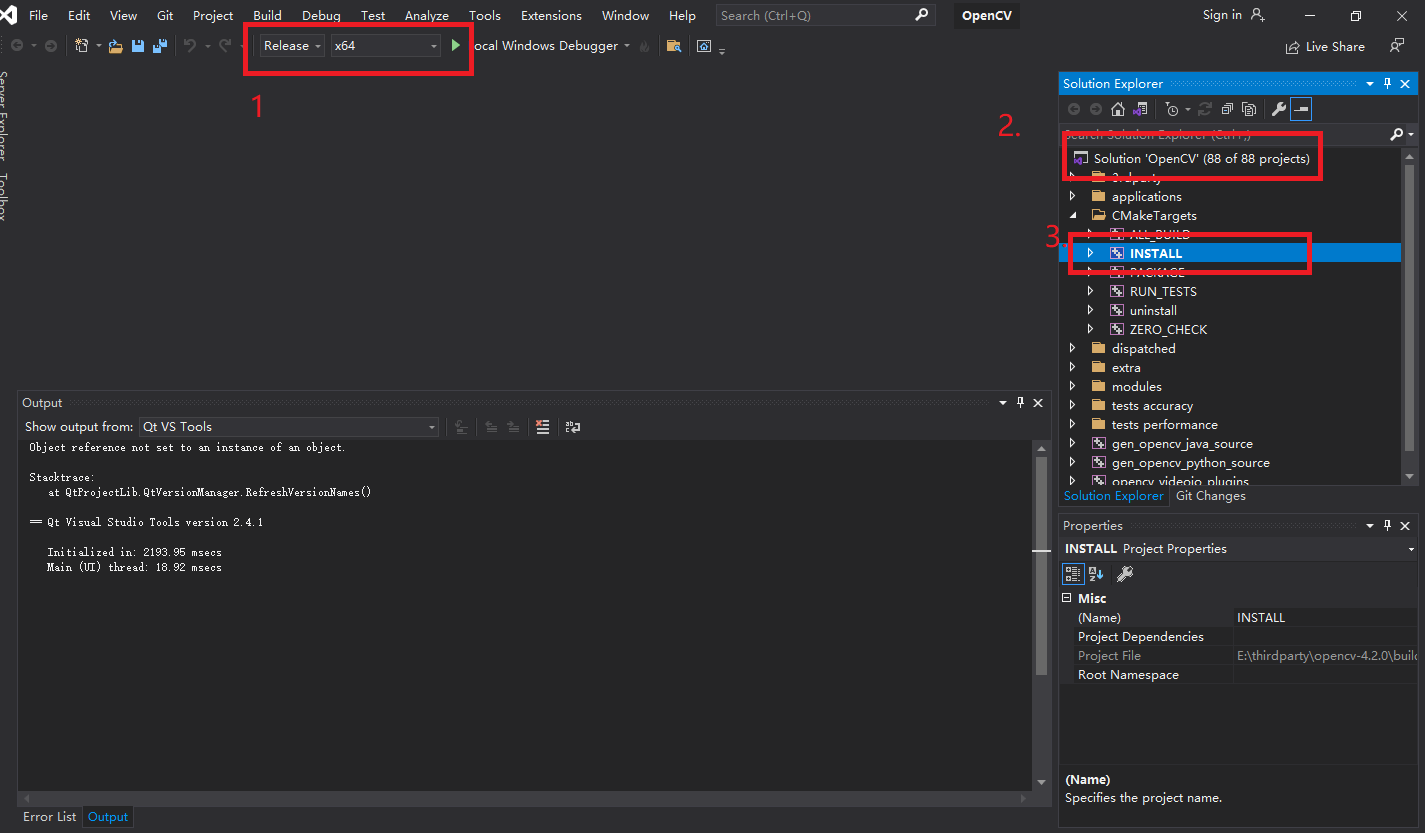Open the Git menu

click(x=165, y=15)
